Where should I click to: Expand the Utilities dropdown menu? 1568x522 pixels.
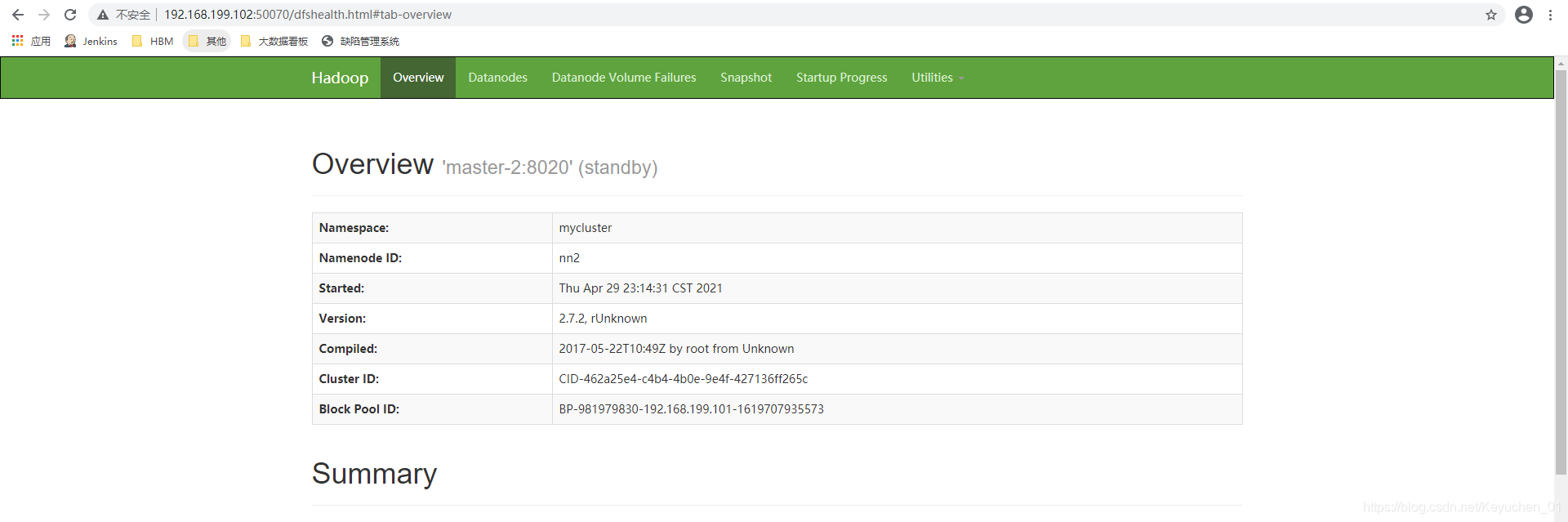click(x=938, y=78)
